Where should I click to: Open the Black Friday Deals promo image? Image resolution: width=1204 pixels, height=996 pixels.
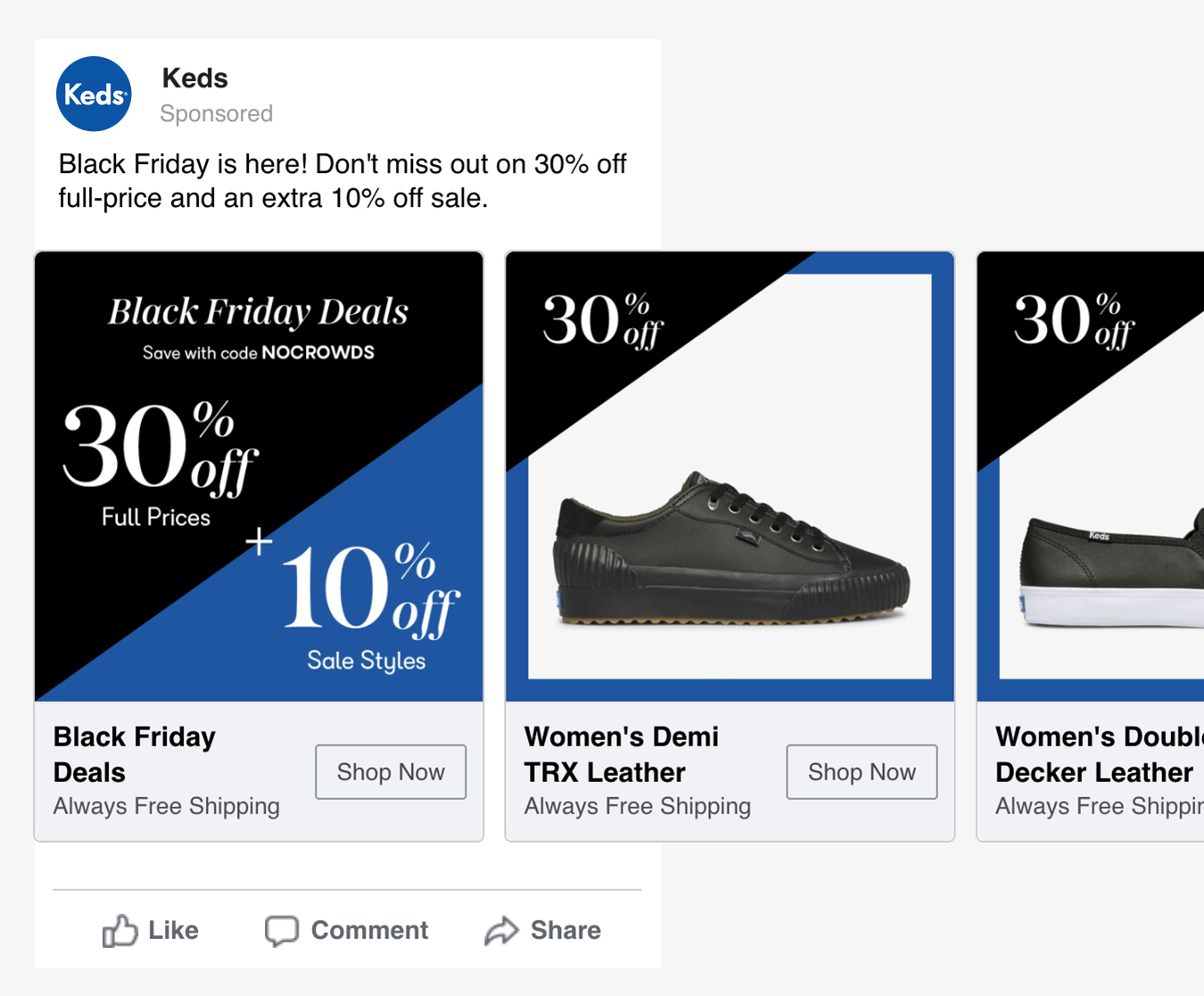pos(259,476)
